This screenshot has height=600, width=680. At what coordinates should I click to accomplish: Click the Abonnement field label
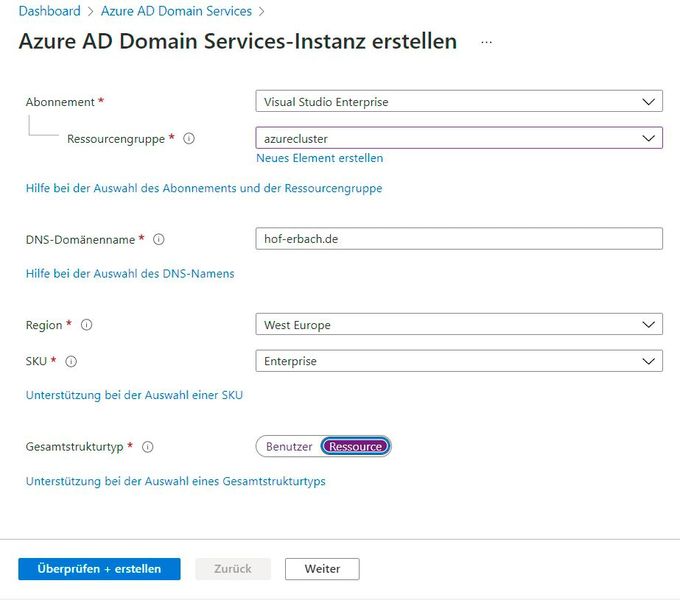click(60, 102)
